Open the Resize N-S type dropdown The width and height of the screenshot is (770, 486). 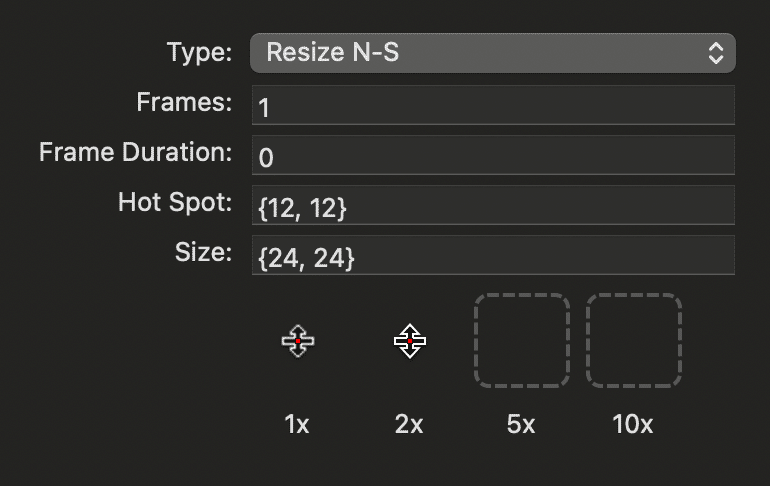point(493,53)
